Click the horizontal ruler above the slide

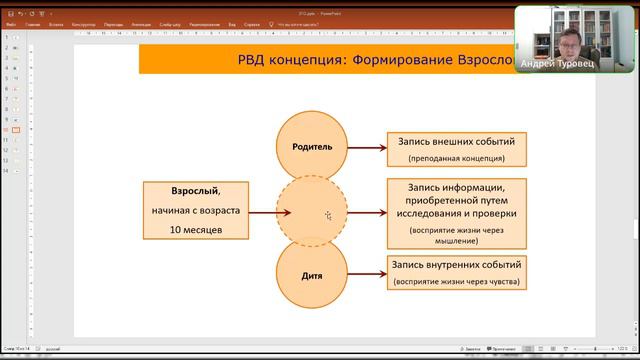tap(294, 33)
